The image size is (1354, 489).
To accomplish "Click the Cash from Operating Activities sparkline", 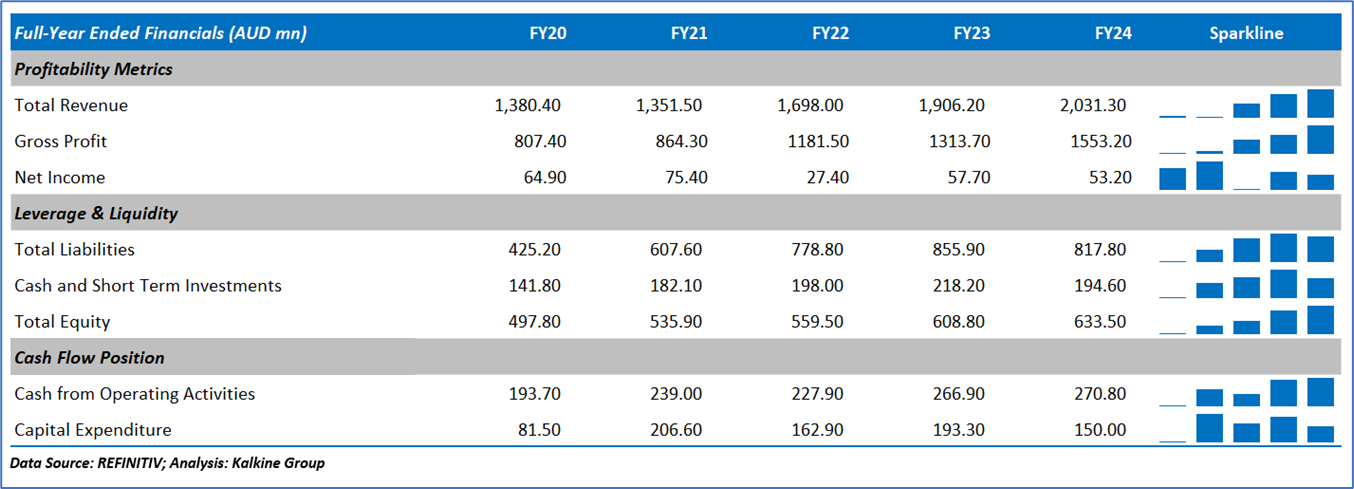I will (x=1247, y=393).
